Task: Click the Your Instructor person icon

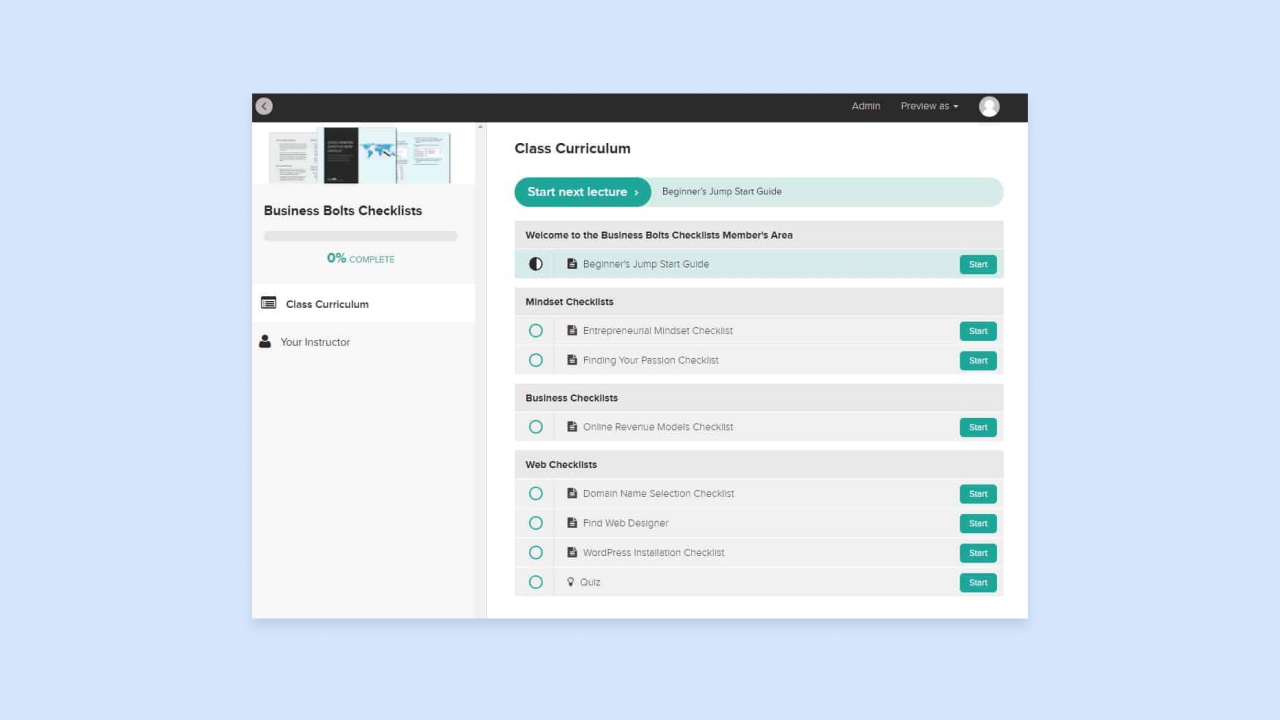Action: tap(265, 341)
